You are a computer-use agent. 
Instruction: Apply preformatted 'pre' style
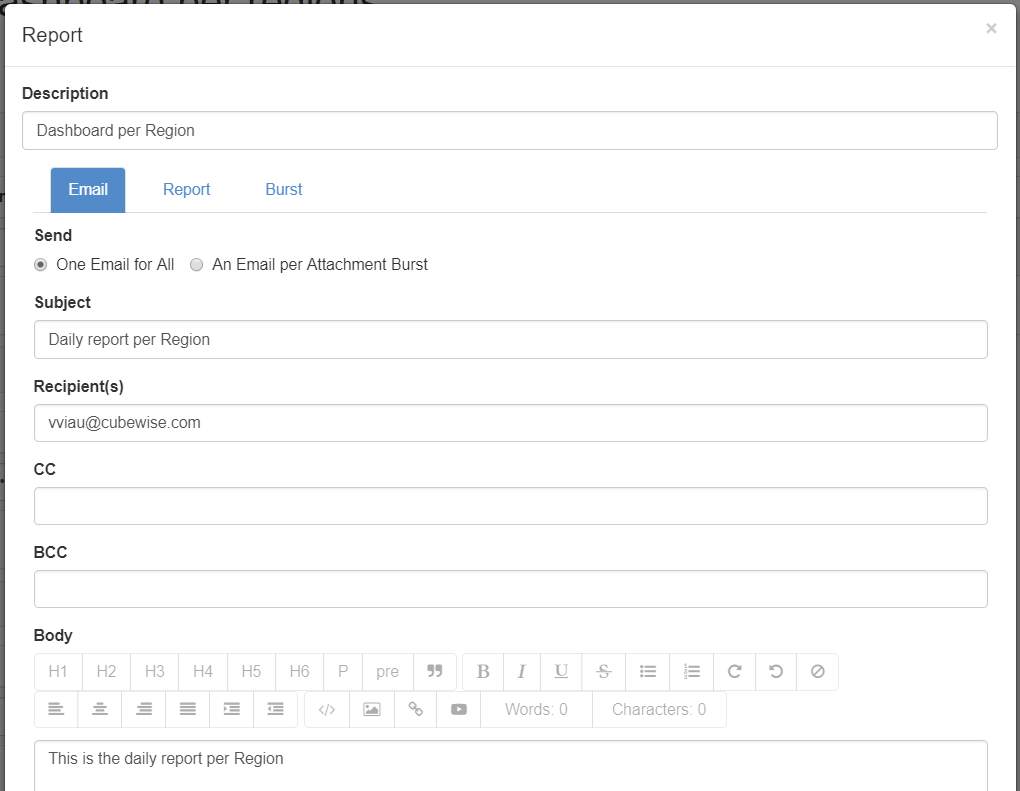pos(388,671)
